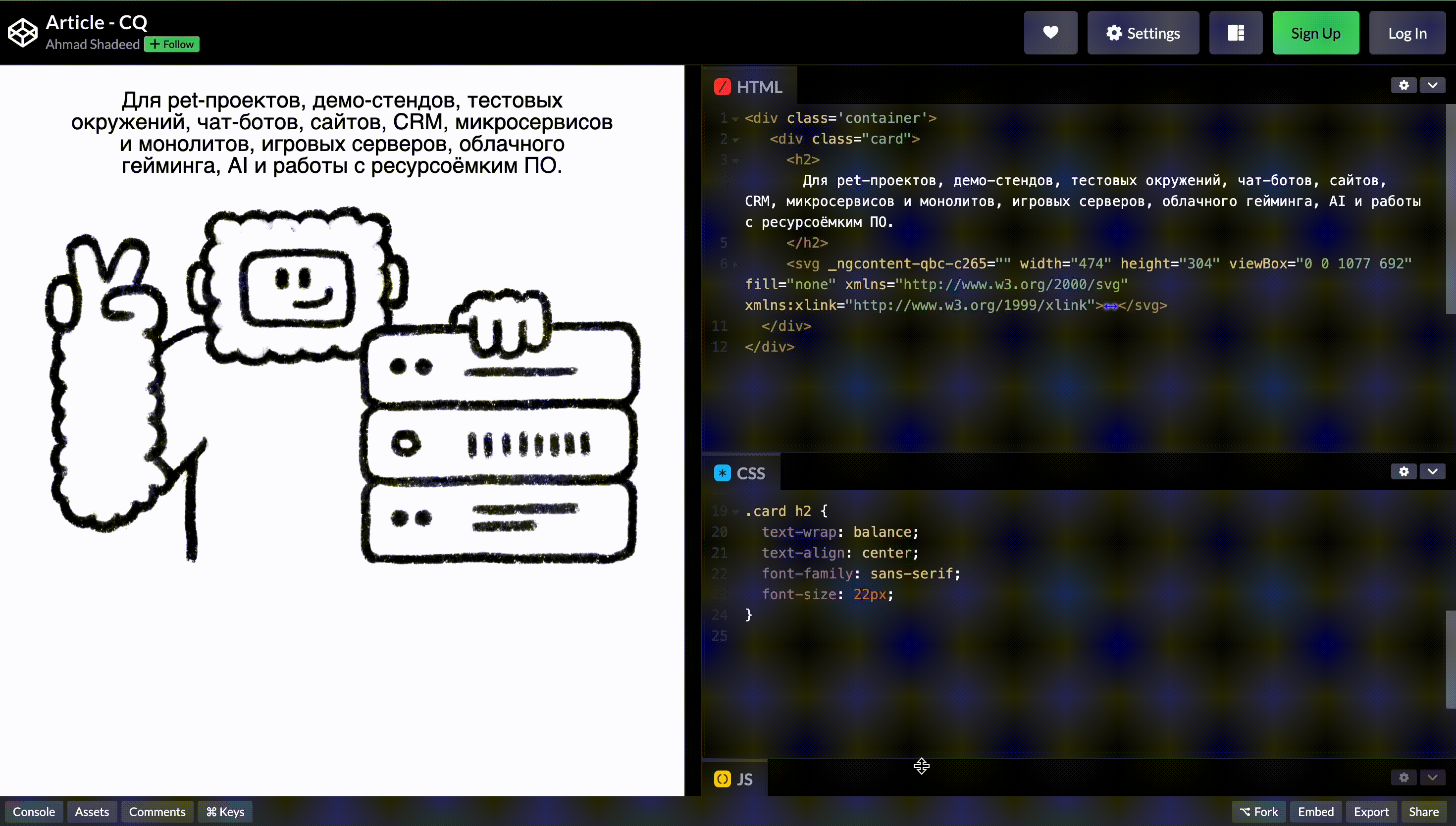
Task: Click the Follow button for Ahmad Shadeed
Action: (172, 44)
